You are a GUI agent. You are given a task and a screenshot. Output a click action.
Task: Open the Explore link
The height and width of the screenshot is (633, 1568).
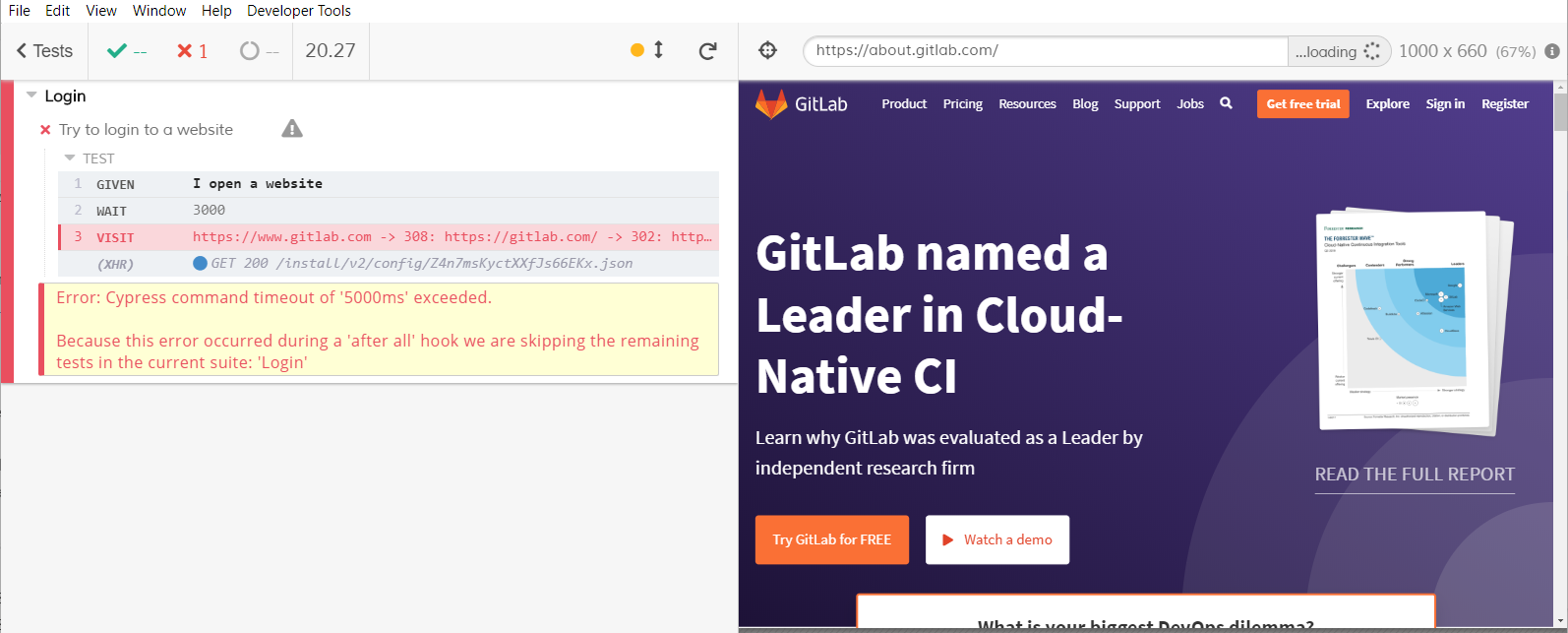[x=1387, y=104]
